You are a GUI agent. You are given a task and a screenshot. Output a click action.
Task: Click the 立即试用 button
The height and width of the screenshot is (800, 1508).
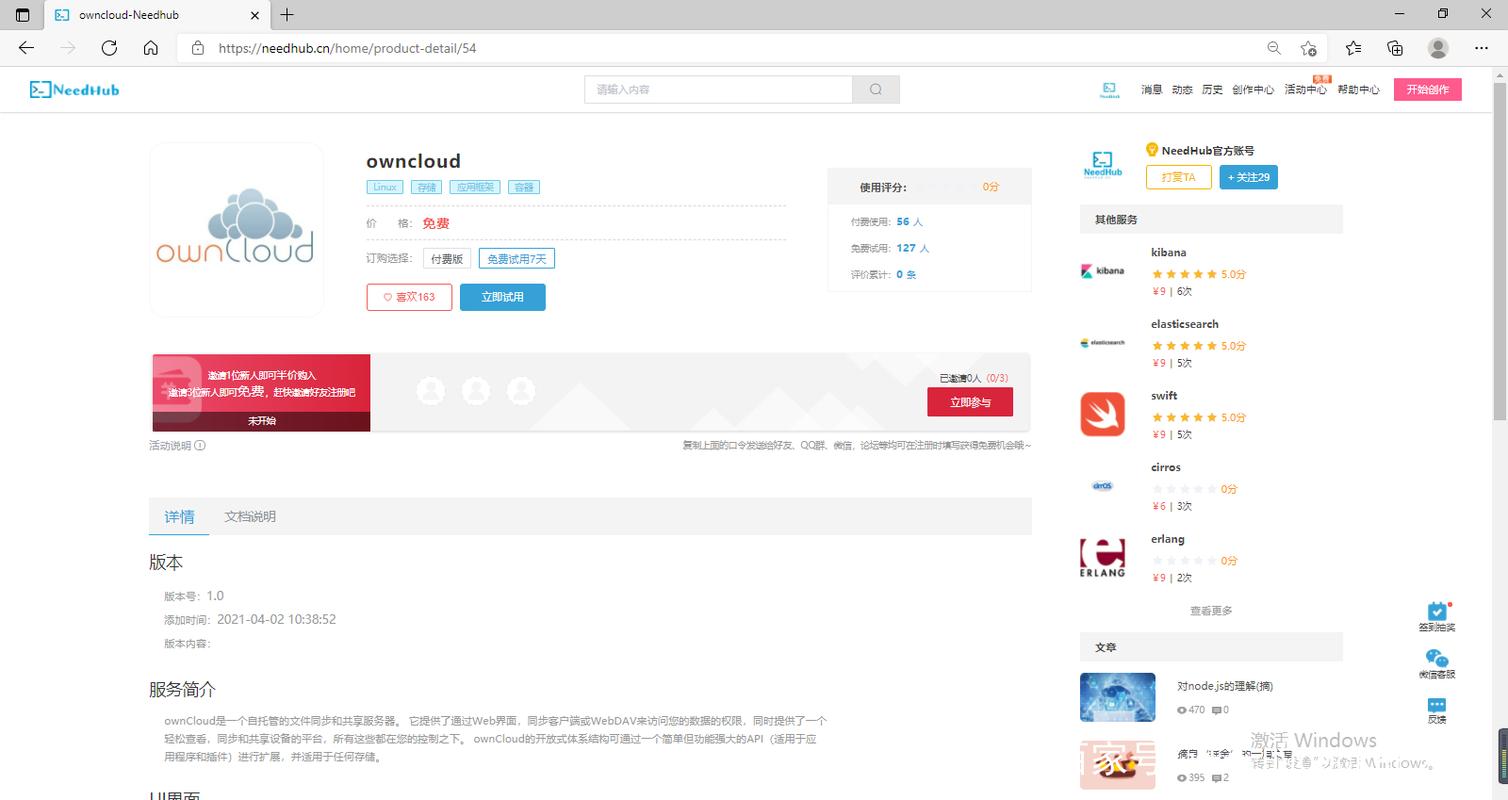click(503, 297)
